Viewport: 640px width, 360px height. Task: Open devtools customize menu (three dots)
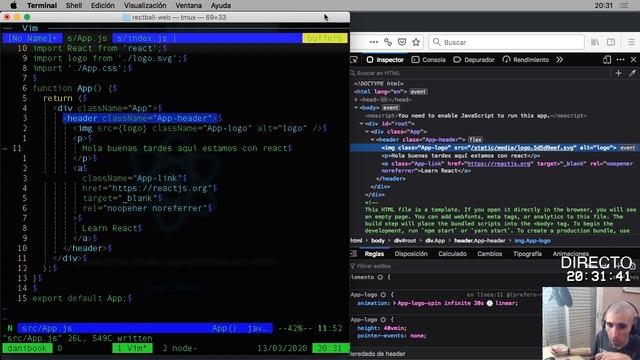tap(621, 60)
